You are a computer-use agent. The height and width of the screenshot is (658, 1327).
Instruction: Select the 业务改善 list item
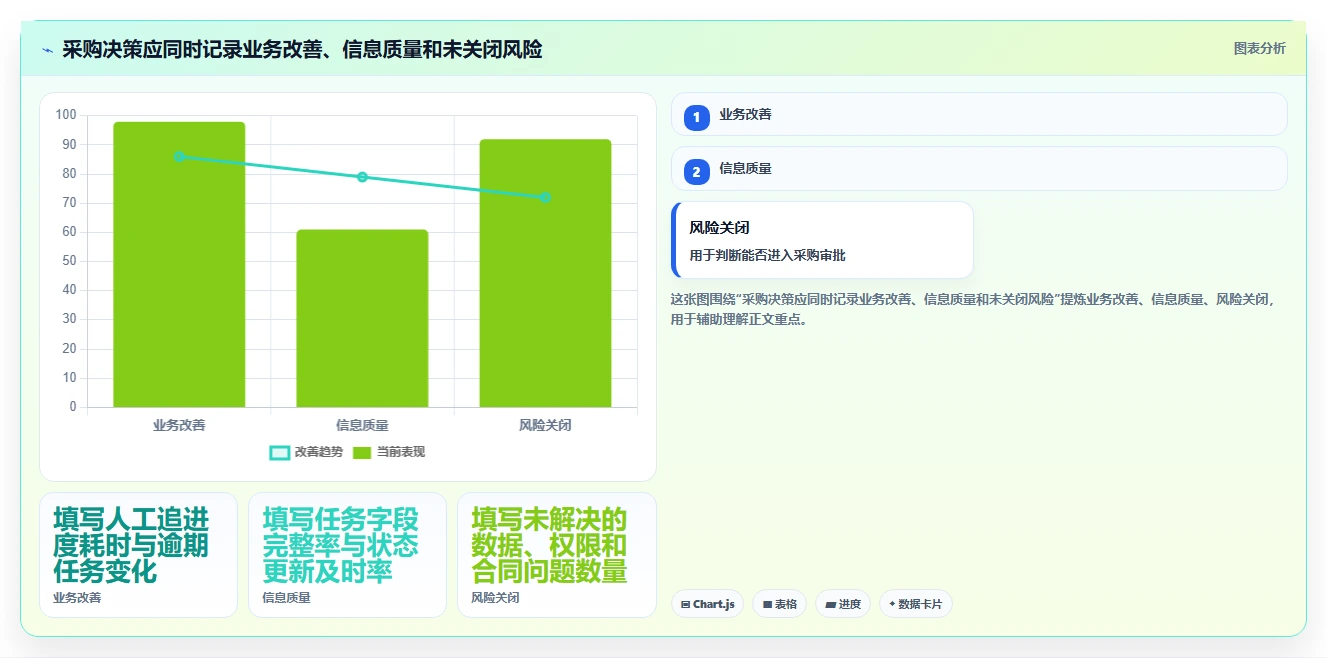click(979, 114)
